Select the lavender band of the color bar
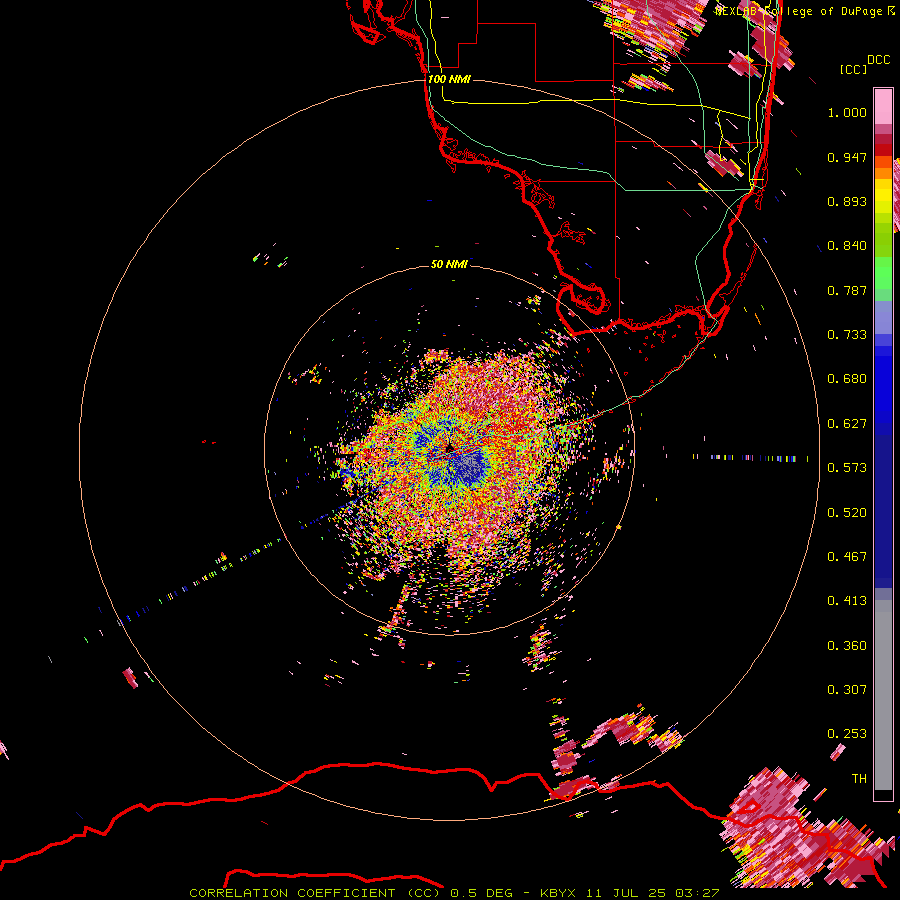 (x=883, y=317)
